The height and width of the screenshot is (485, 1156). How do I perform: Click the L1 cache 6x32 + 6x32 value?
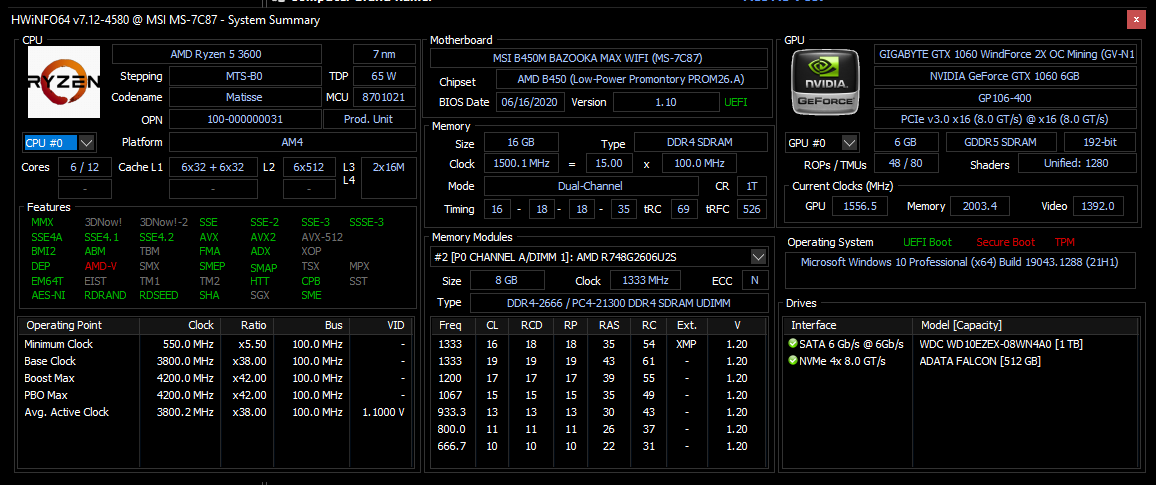[213, 167]
